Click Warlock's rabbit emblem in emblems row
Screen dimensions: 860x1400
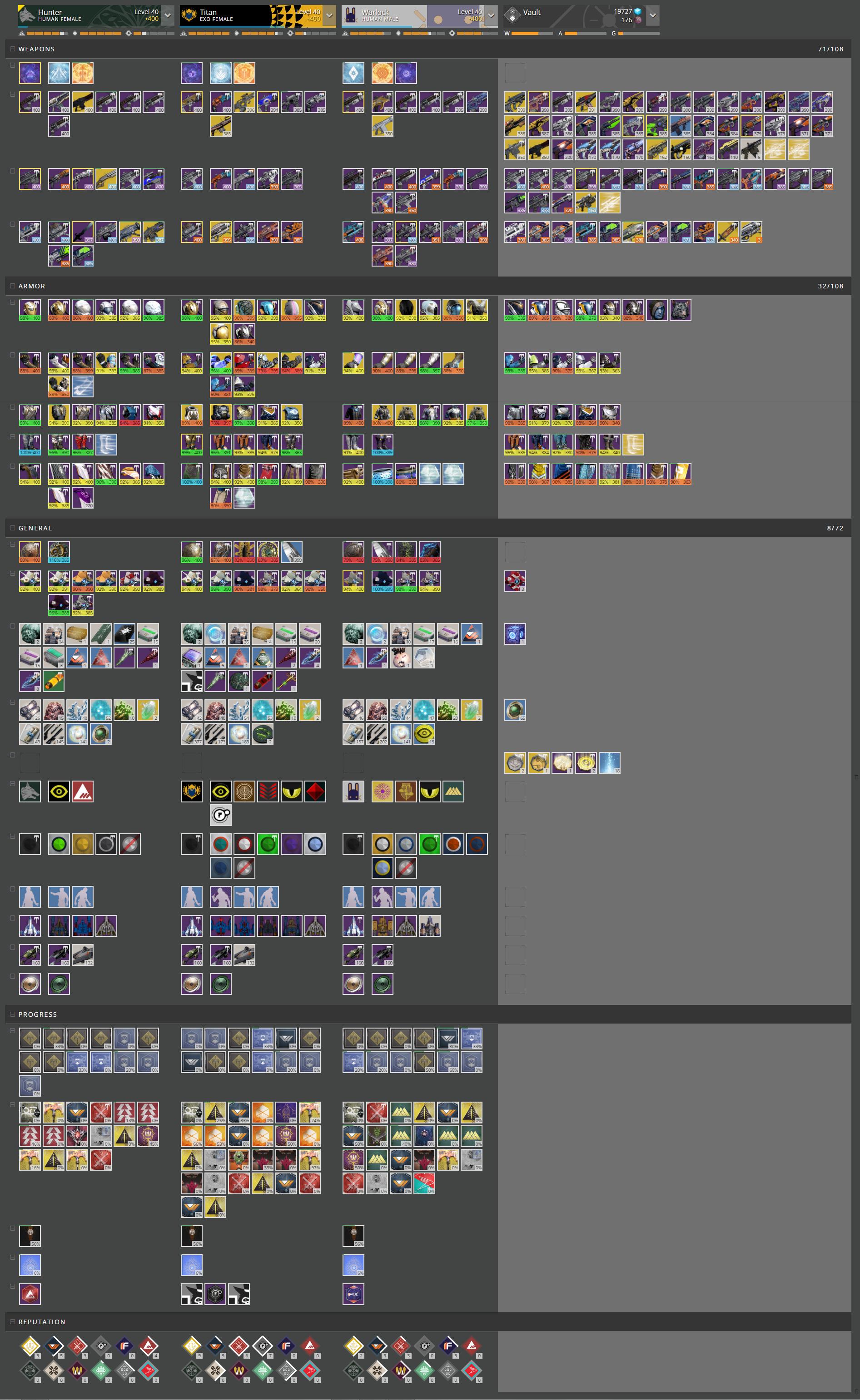tap(353, 791)
